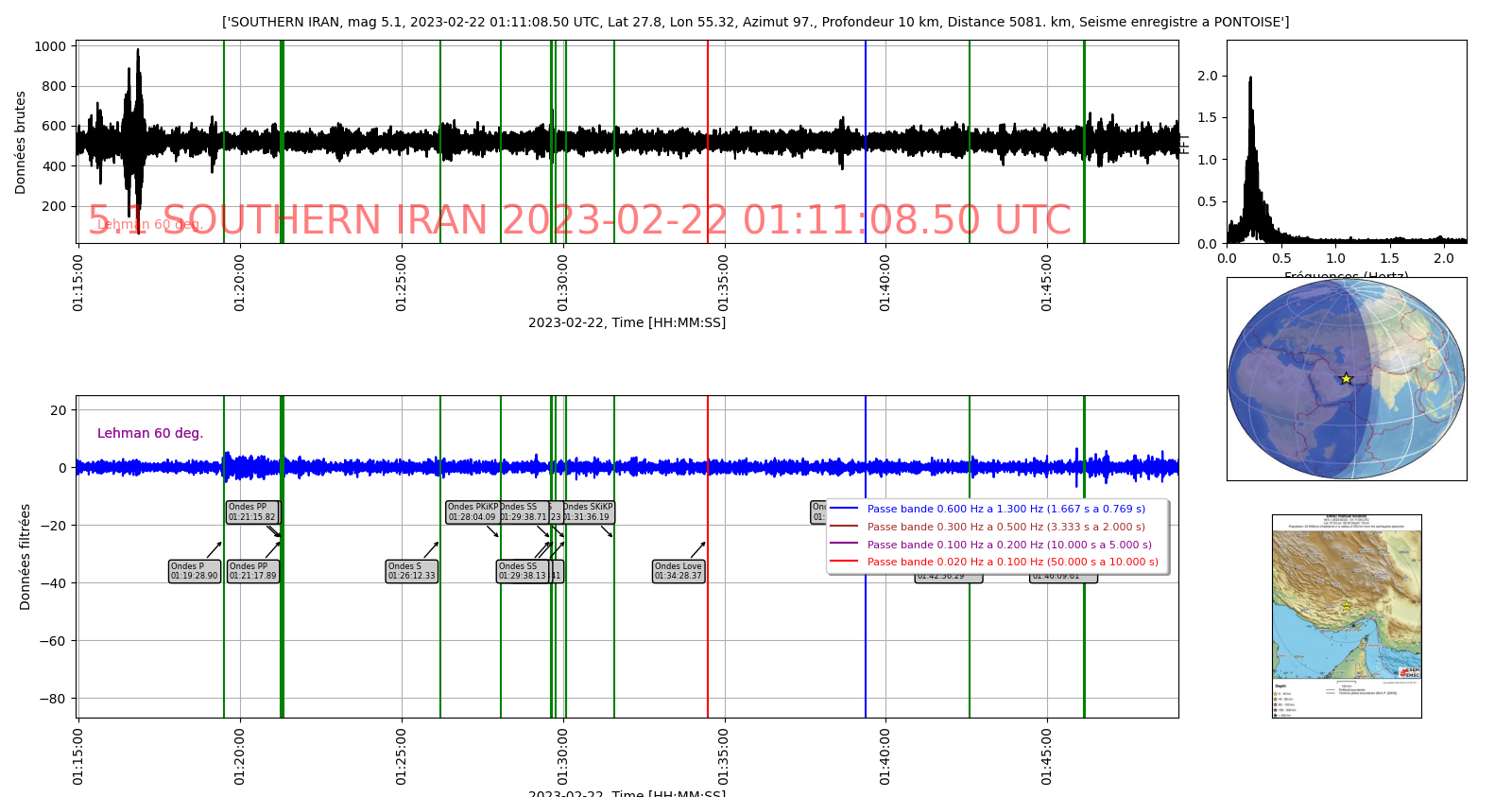Click the Ondes PP 01:21:15.82 label
Viewport: 1512px width, 797px height.
pos(252,511)
